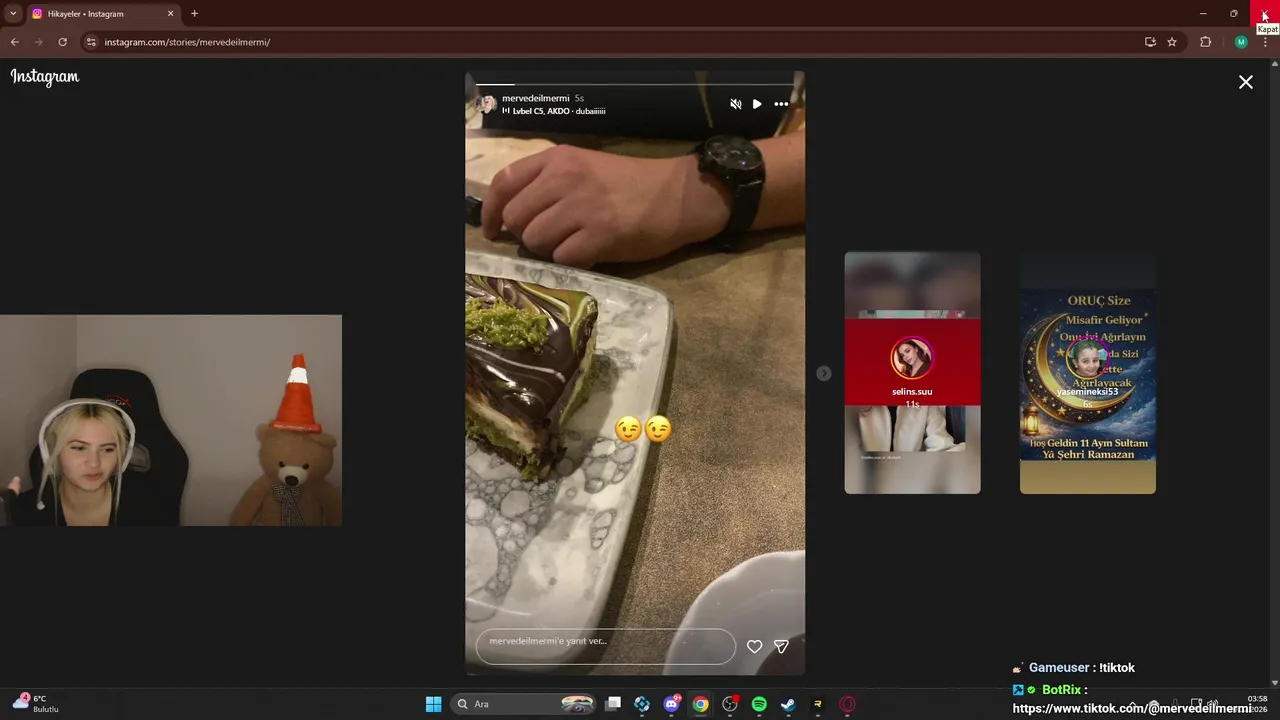Open Task View on the taskbar
Viewport: 1280px width, 720px height.
[613, 704]
